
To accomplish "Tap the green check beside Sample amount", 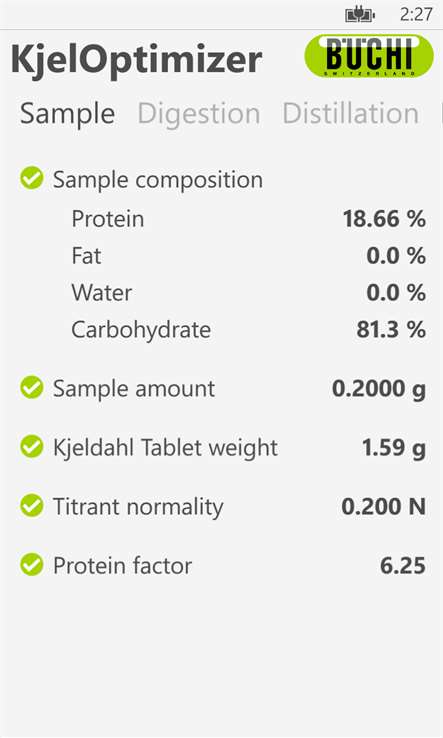I will (32, 388).
